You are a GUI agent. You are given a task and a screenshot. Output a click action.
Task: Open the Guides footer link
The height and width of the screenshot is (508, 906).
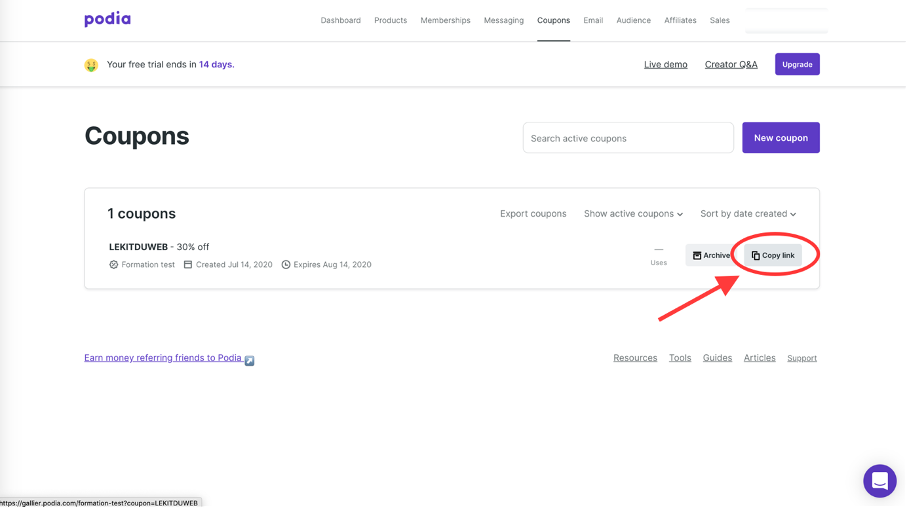point(717,358)
